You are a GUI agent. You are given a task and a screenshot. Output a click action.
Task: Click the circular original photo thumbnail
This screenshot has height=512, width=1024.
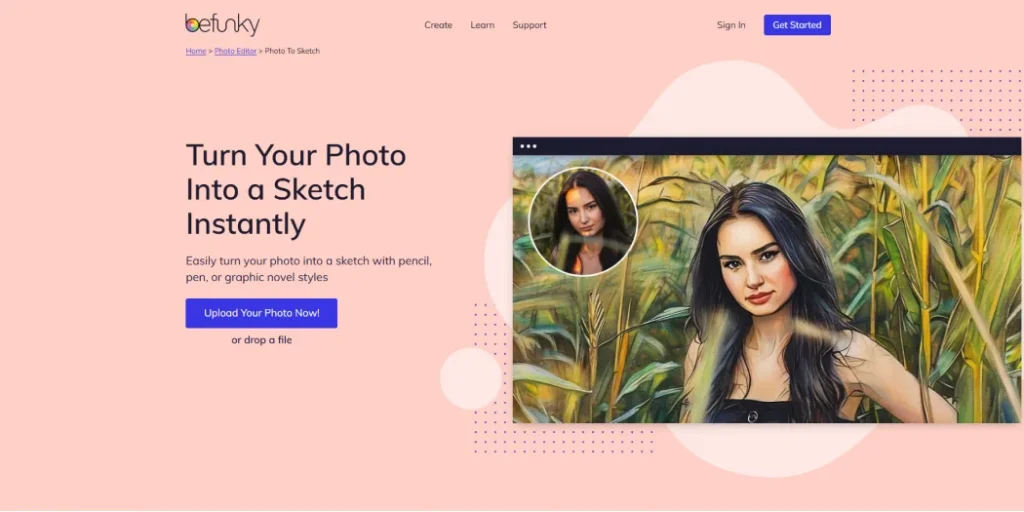[x=583, y=221]
